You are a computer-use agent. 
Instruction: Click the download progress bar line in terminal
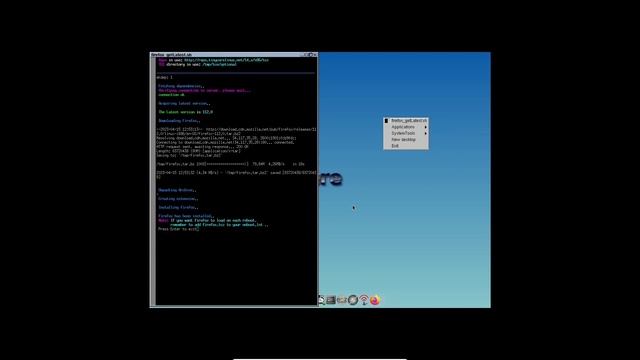coord(231,164)
